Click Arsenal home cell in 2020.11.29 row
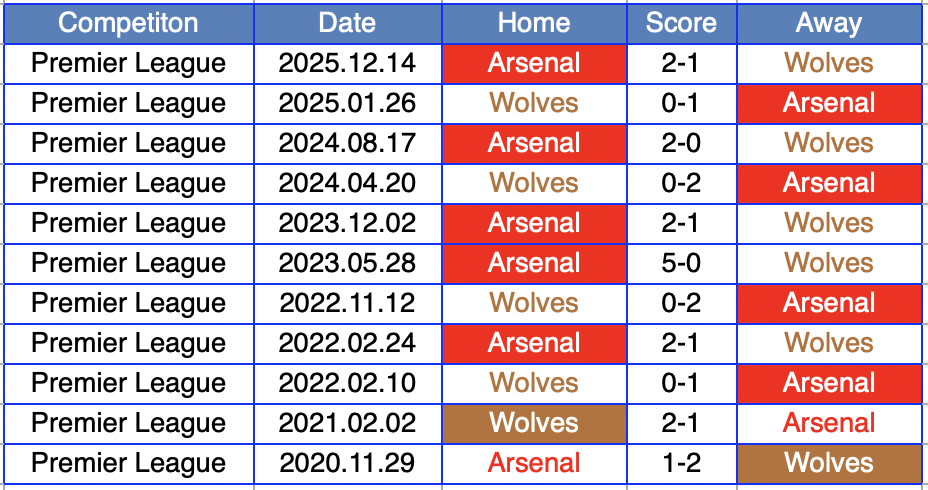This screenshot has width=928, height=490. pyautogui.click(x=534, y=463)
